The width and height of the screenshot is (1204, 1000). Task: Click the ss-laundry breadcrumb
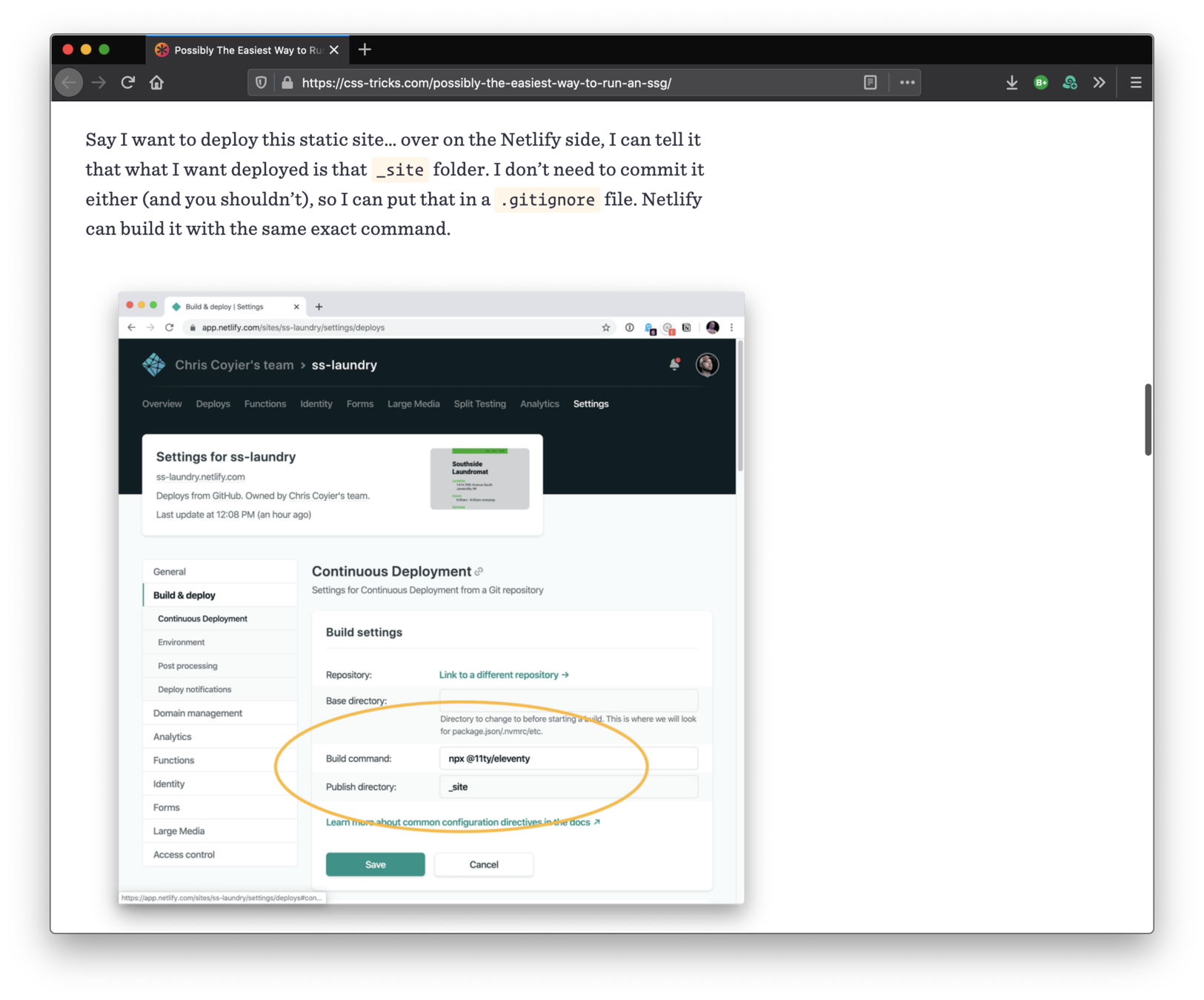[345, 364]
